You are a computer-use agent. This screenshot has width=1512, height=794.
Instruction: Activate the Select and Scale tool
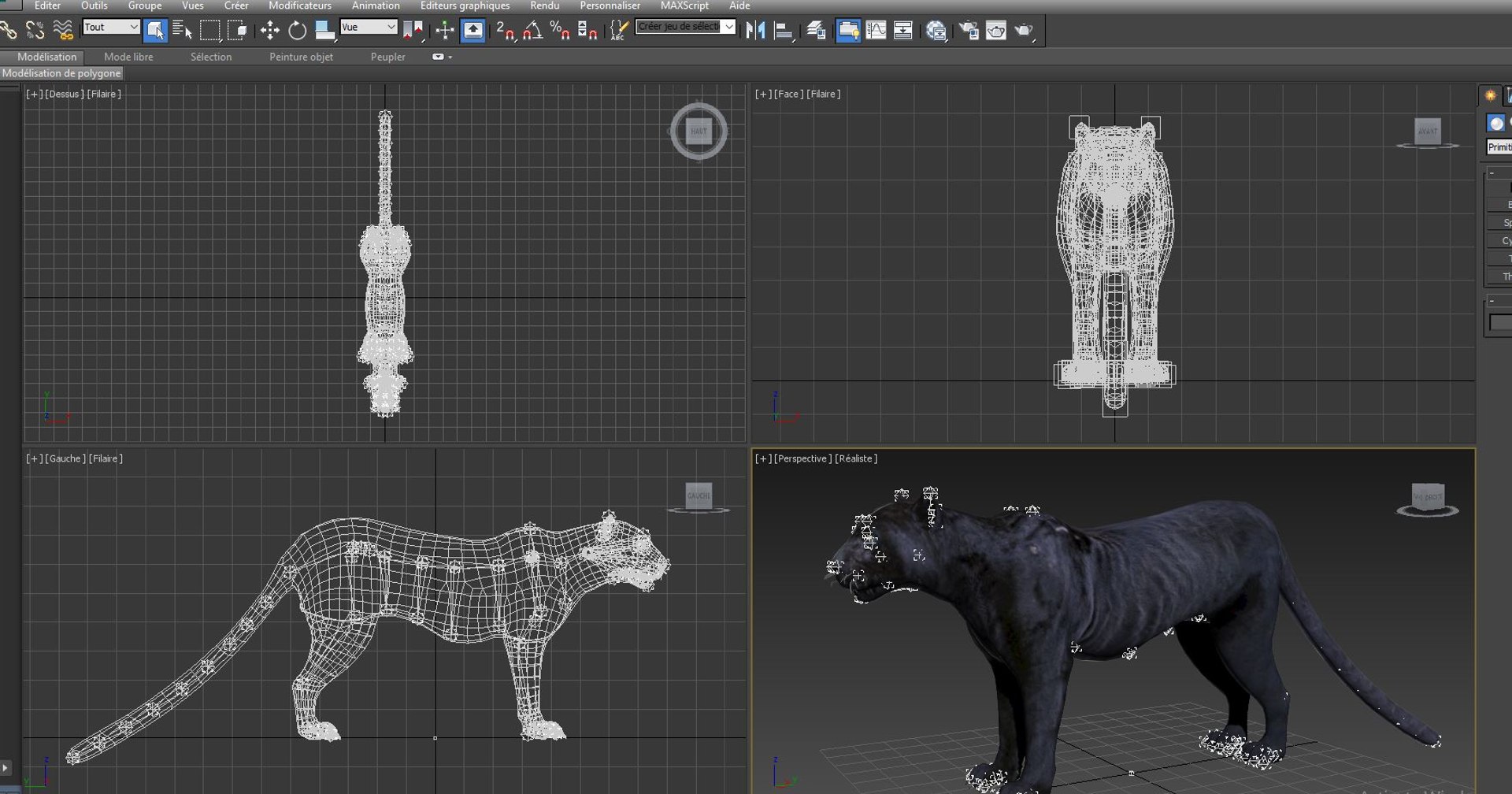pyautogui.click(x=324, y=31)
